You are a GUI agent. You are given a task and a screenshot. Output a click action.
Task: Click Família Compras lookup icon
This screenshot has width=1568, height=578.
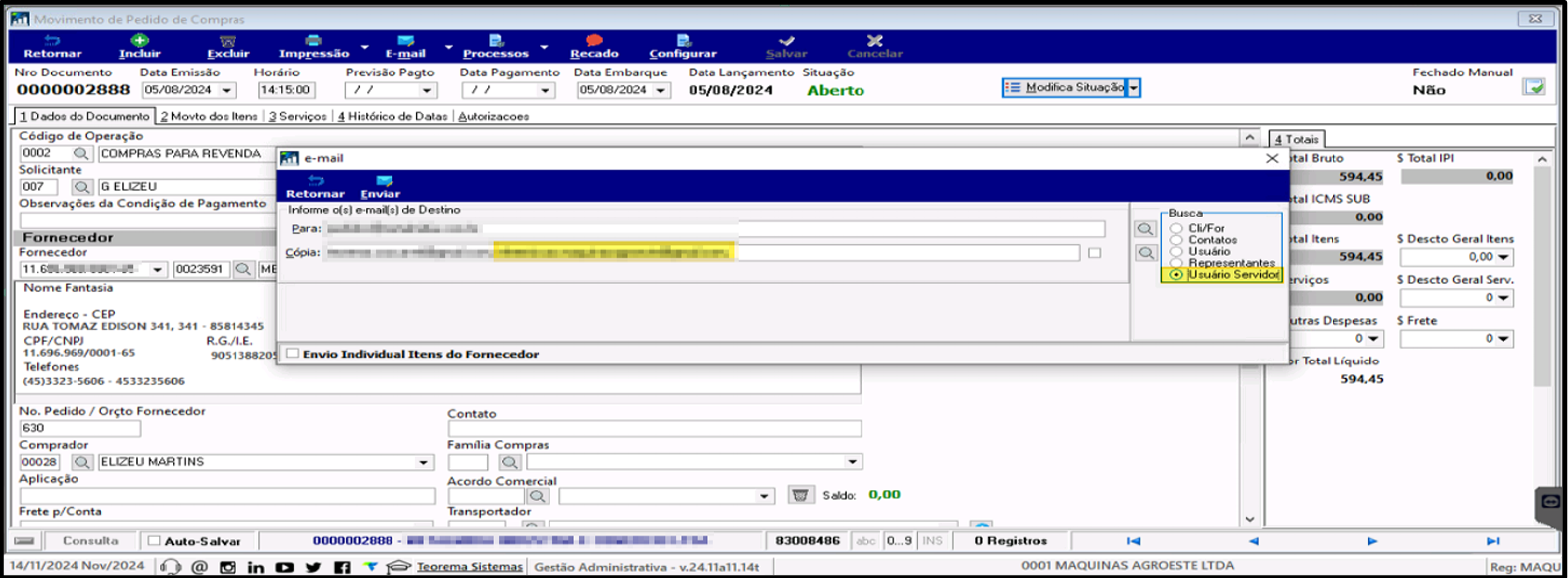pyautogui.click(x=509, y=462)
